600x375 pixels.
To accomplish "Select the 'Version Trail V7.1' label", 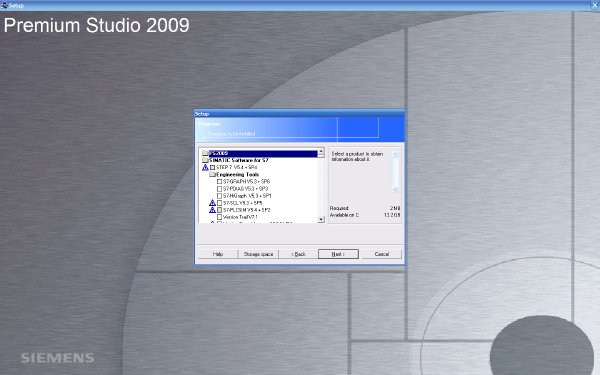I will click(240, 217).
